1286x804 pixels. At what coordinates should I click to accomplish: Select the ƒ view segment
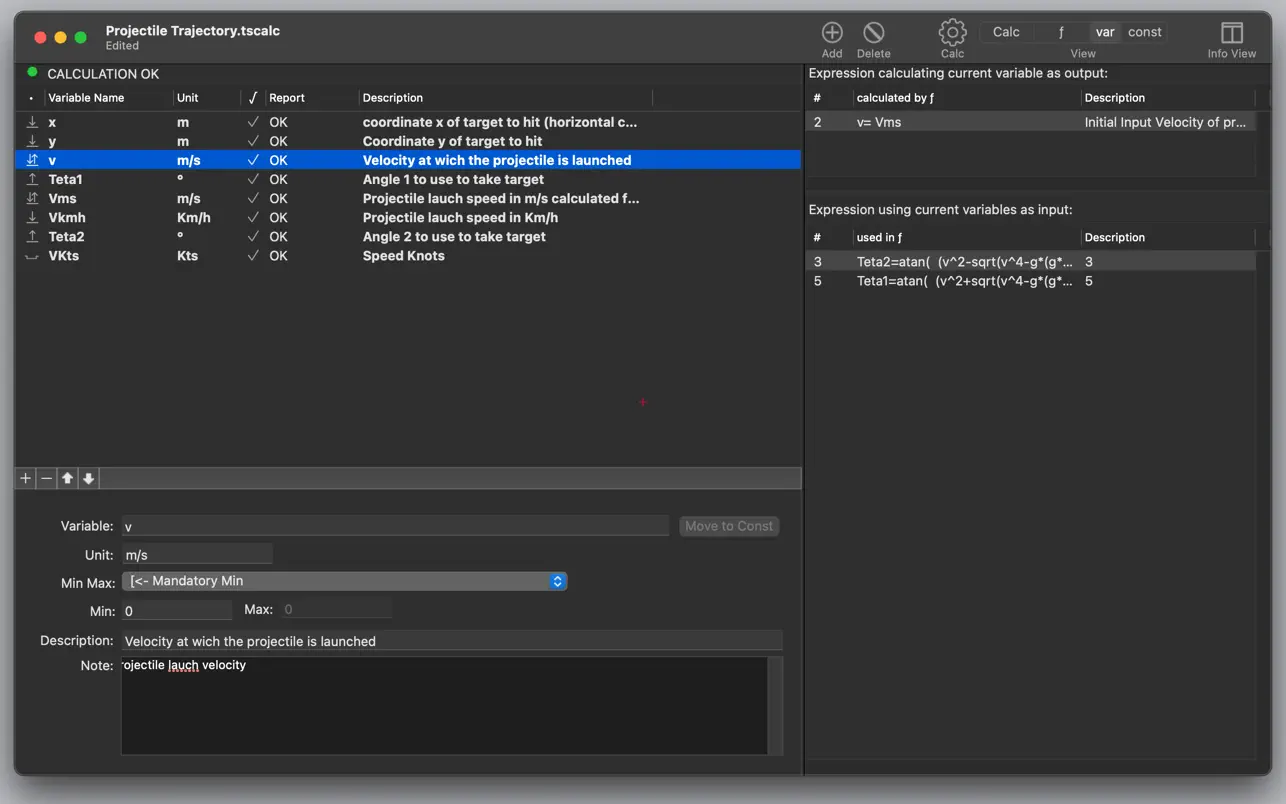(1061, 32)
